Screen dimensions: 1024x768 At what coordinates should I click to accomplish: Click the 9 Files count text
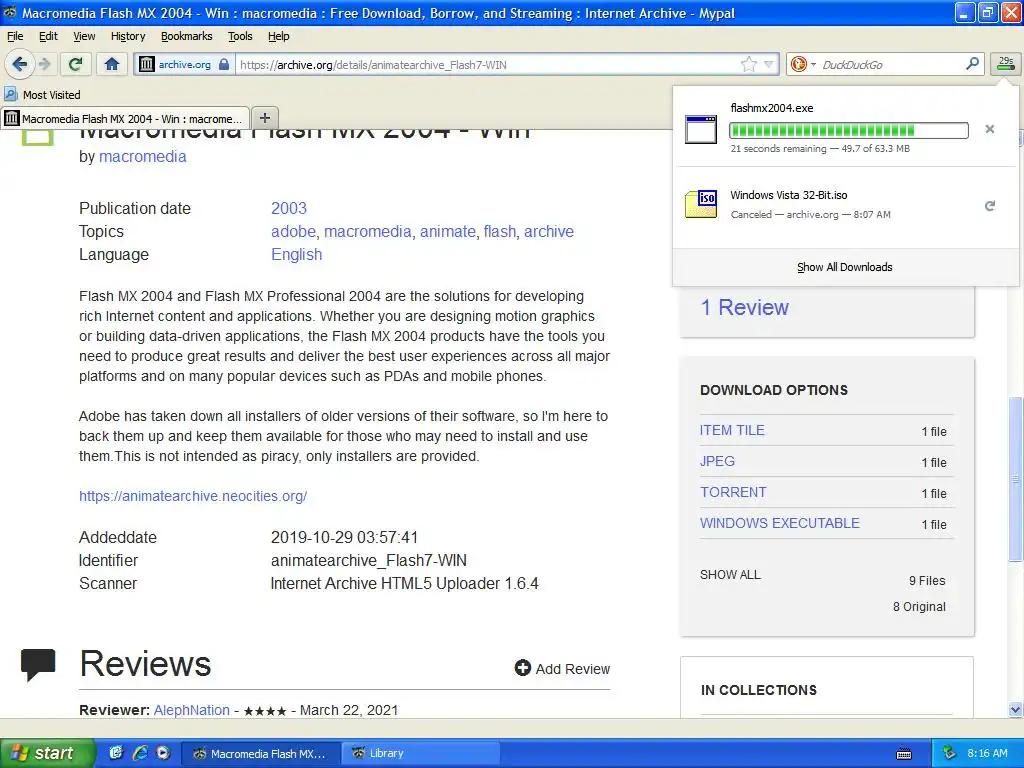(927, 581)
